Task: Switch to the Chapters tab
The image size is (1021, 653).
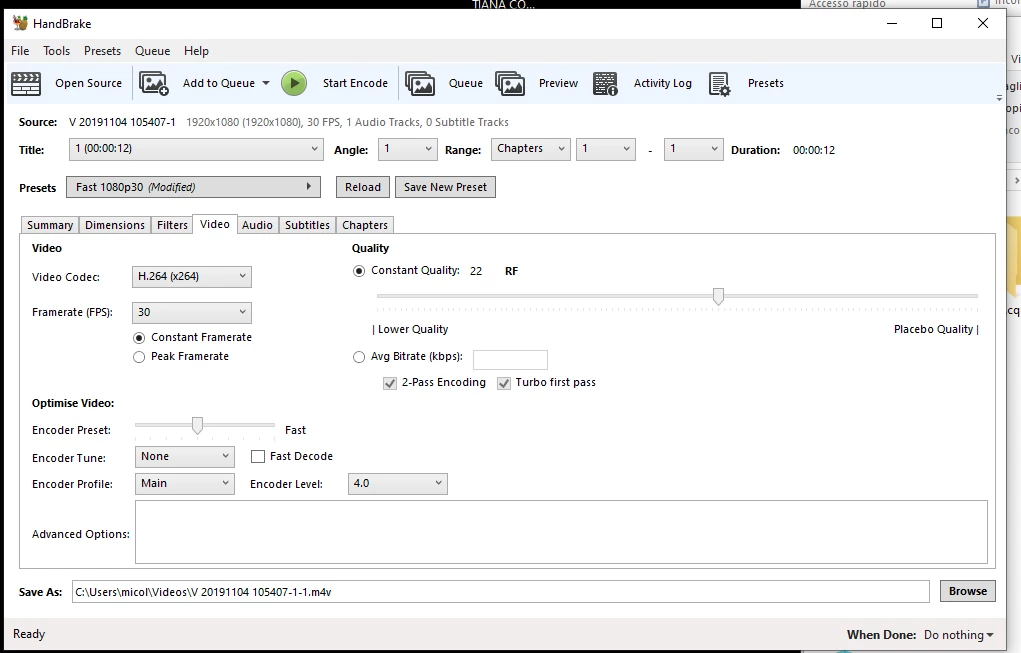Action: [x=365, y=225]
